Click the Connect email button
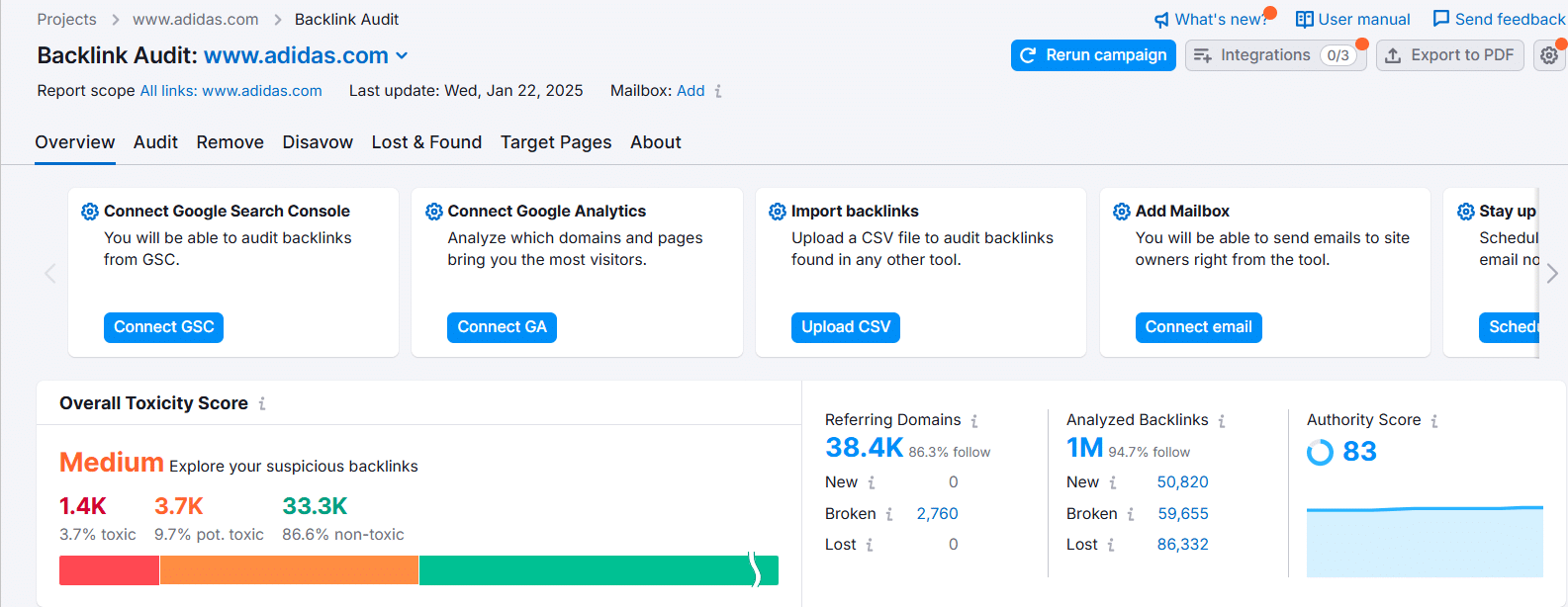 [1198, 327]
